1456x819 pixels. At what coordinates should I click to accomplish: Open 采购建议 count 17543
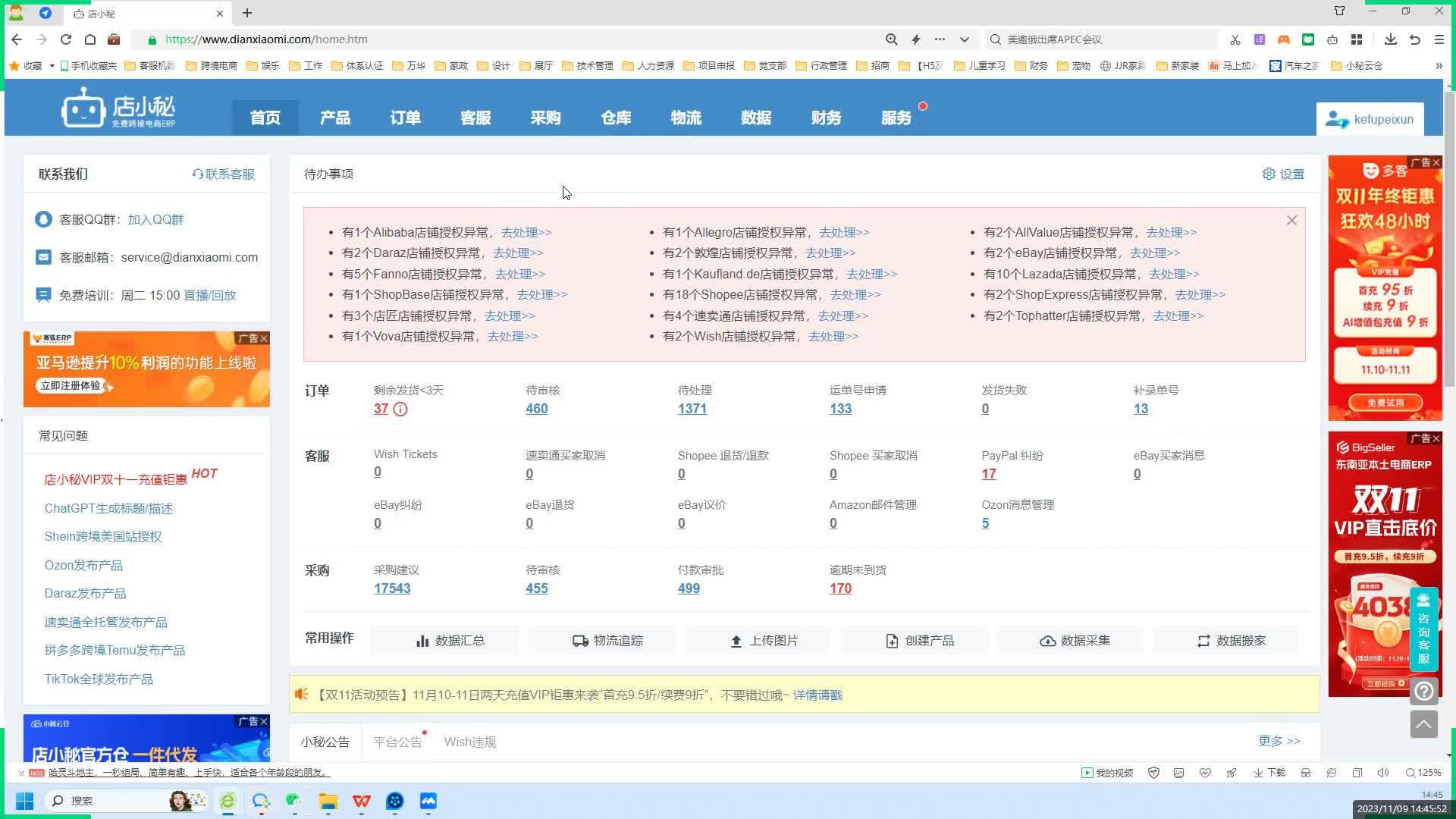pos(392,588)
